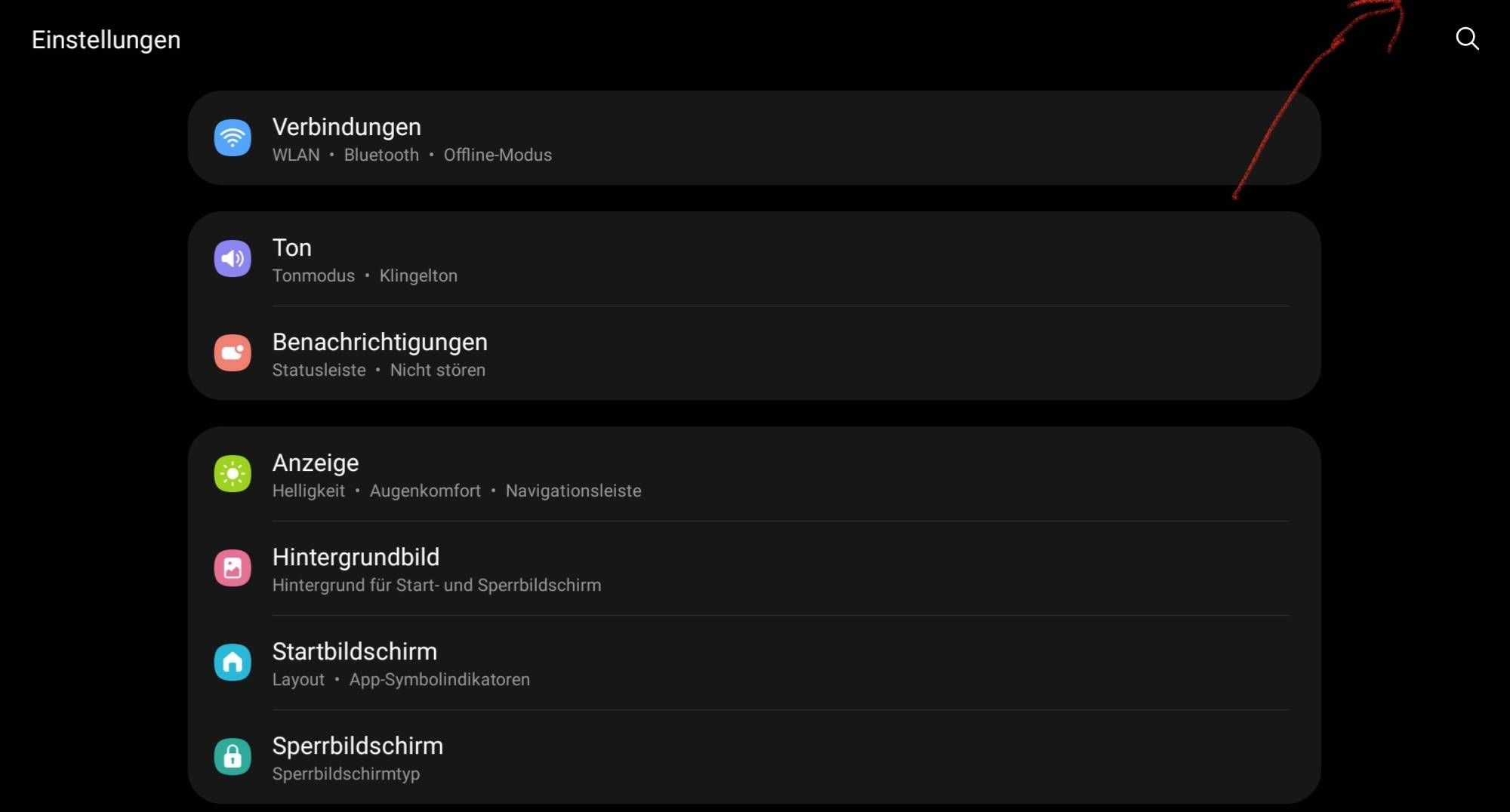The width and height of the screenshot is (1510, 812).
Task: Tap the Helligkeit Augenkomfort Navigationsleiste subtitle
Action: coord(457,491)
